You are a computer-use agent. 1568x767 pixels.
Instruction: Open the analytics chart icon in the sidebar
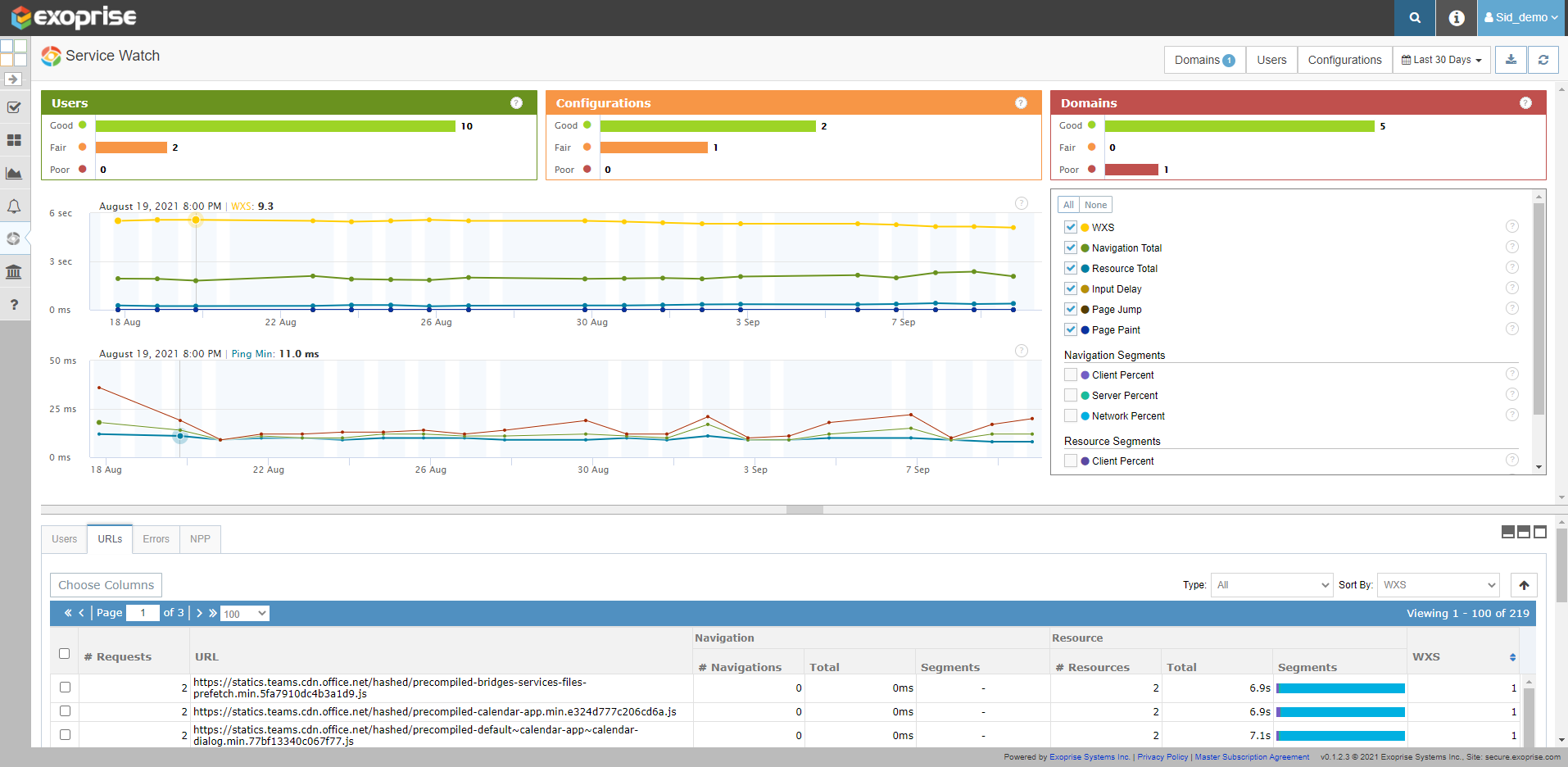(x=14, y=173)
